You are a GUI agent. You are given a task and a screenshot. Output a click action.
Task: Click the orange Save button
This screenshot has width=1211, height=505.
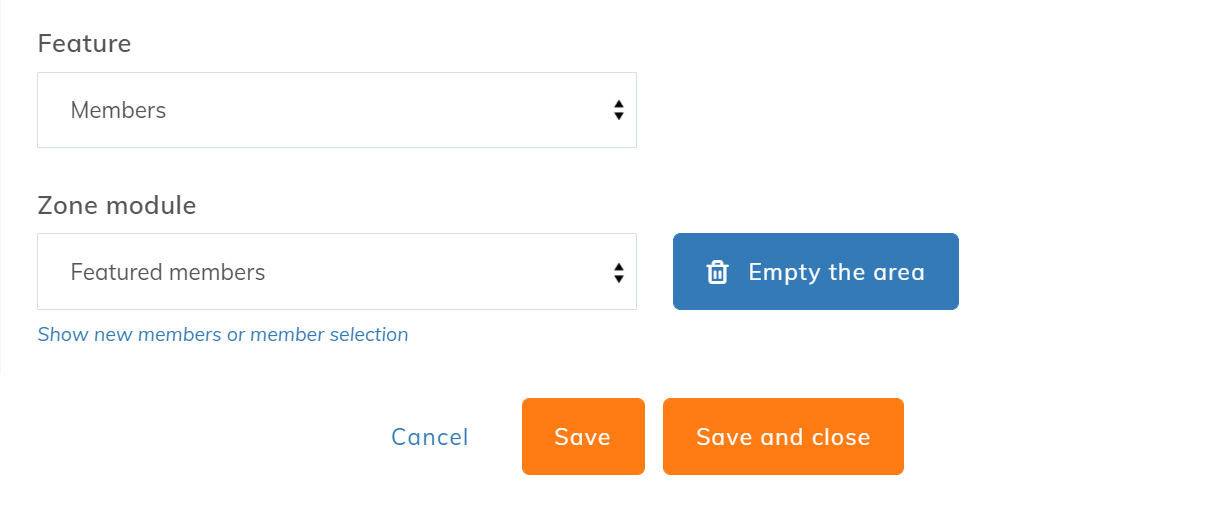tap(583, 437)
